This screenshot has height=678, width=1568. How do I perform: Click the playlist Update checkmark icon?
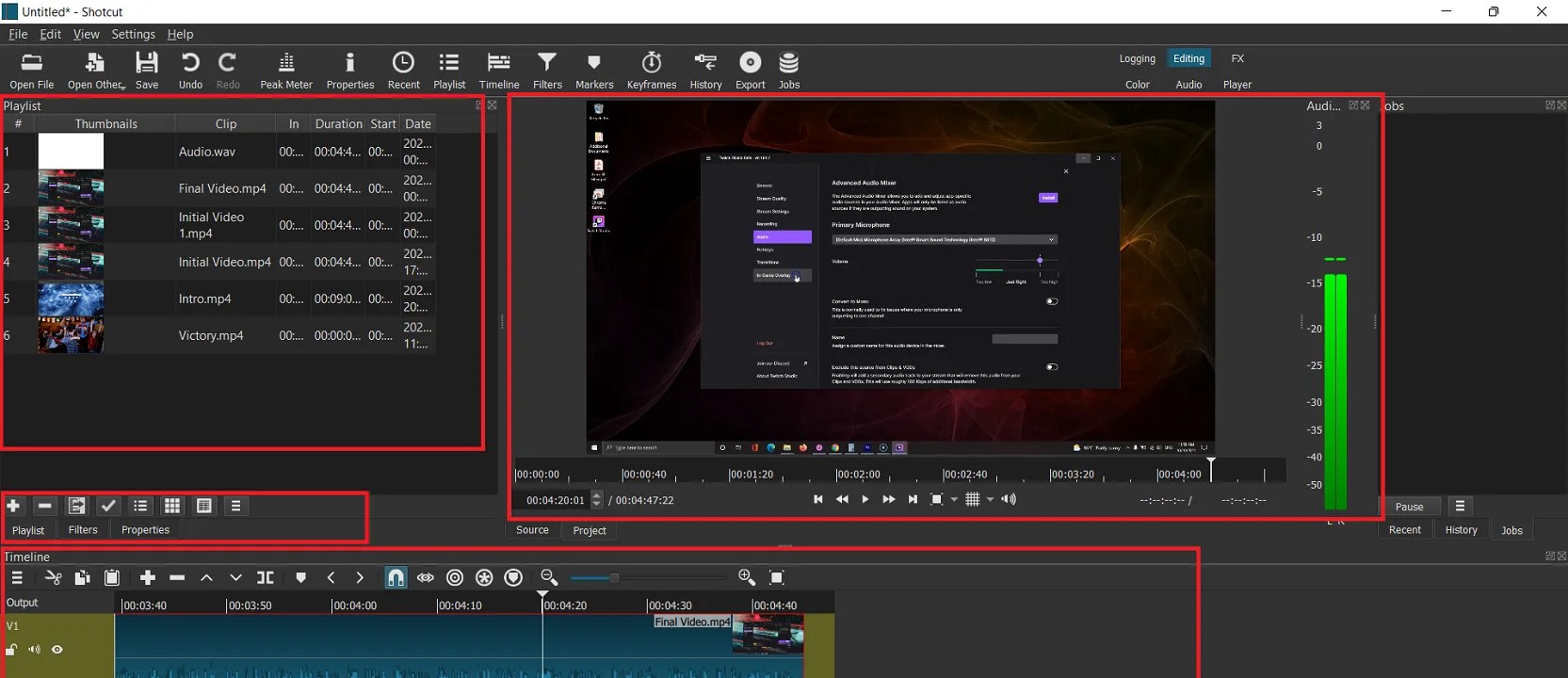(x=108, y=506)
